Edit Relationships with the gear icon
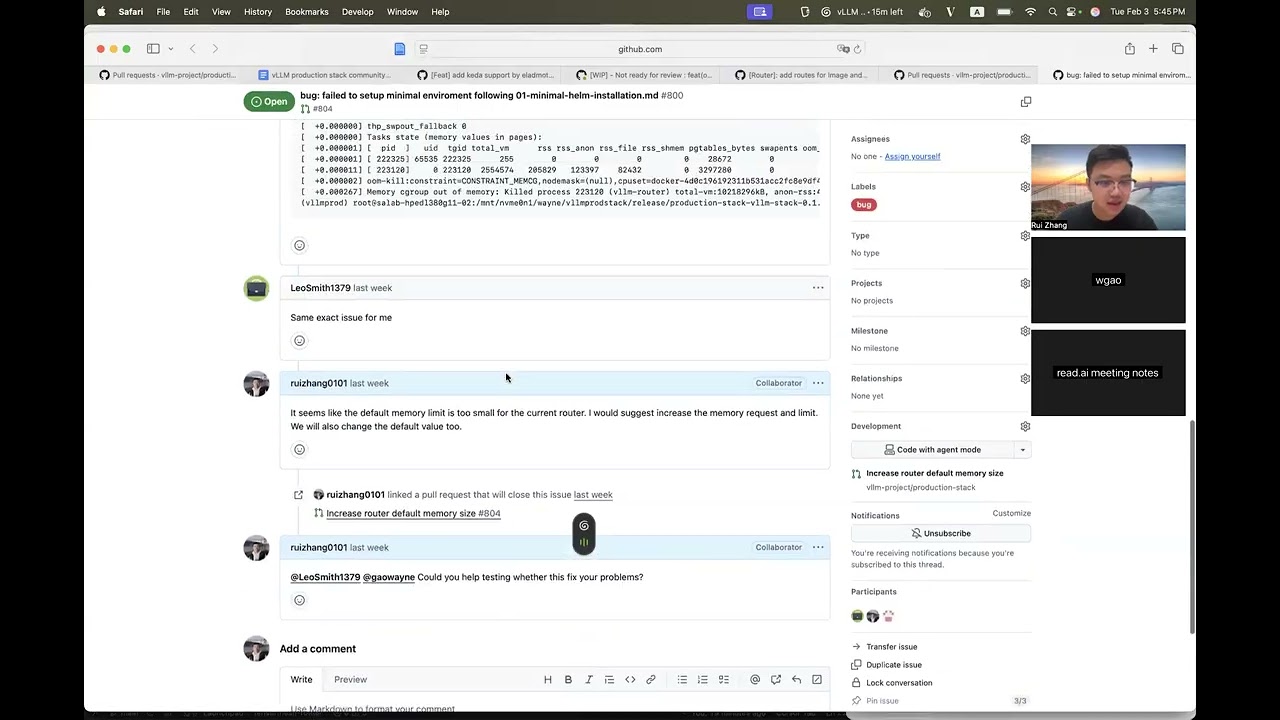1280x720 pixels. tap(1025, 379)
